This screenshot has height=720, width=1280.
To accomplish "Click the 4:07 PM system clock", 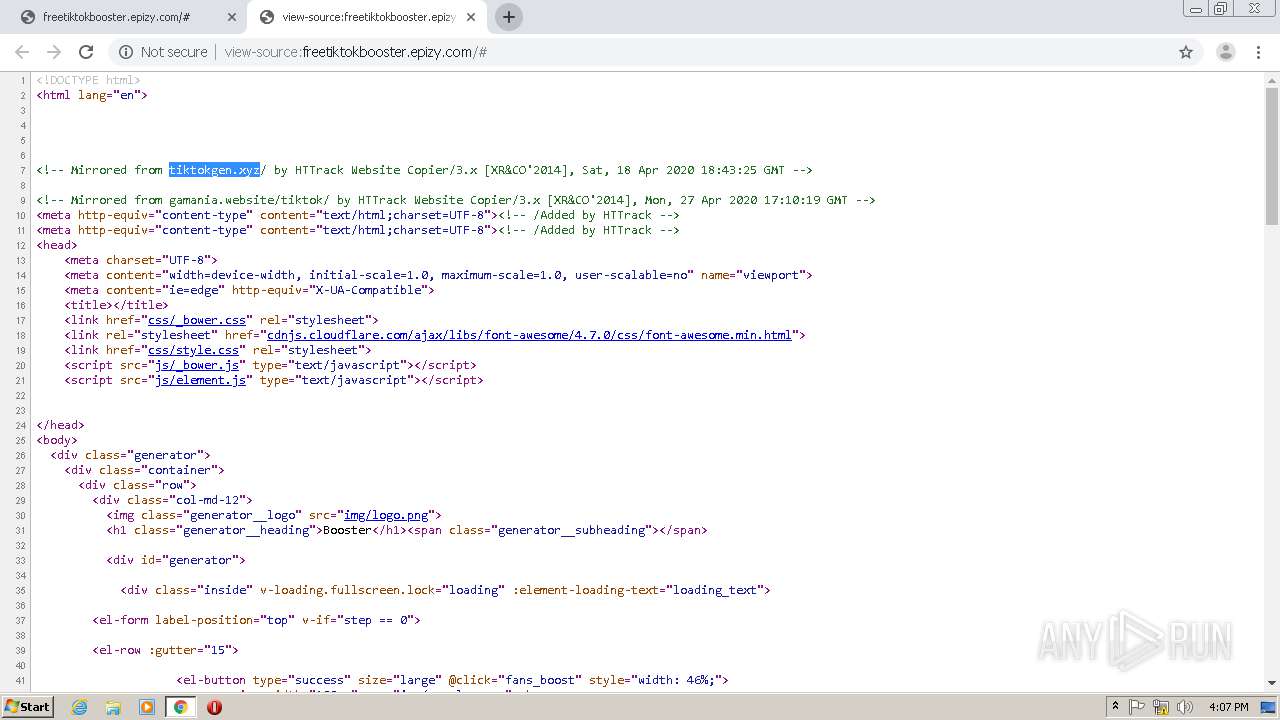I will [x=1229, y=707].
